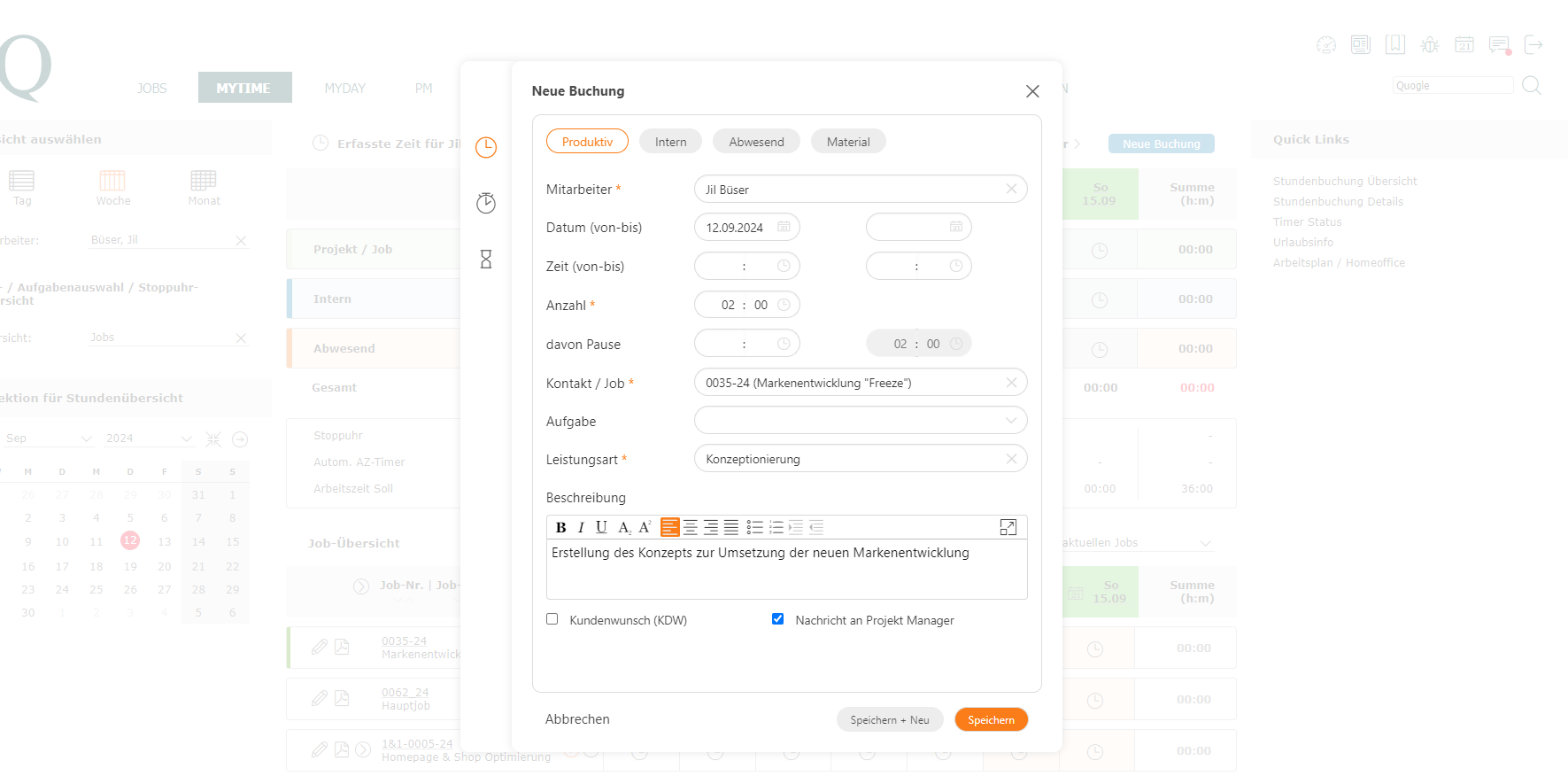Uncheck Nachricht an Projekt Manager
Image resolution: width=1568 pixels, height=784 pixels.
coord(778,619)
